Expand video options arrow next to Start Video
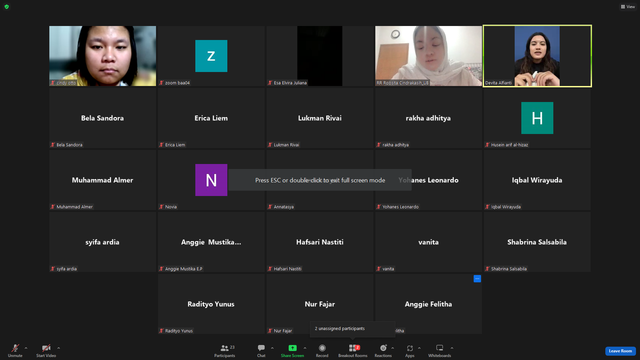Screen dimensions: 640x360 click(58, 348)
